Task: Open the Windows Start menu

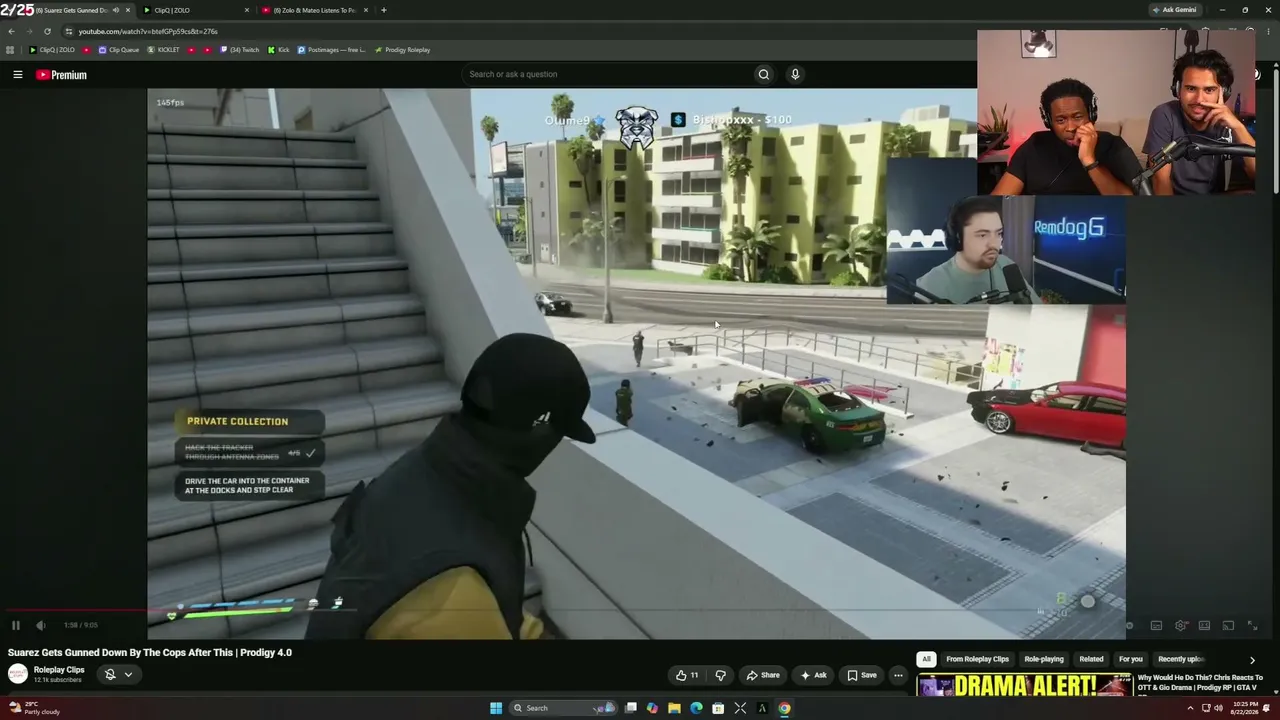Action: [x=496, y=708]
